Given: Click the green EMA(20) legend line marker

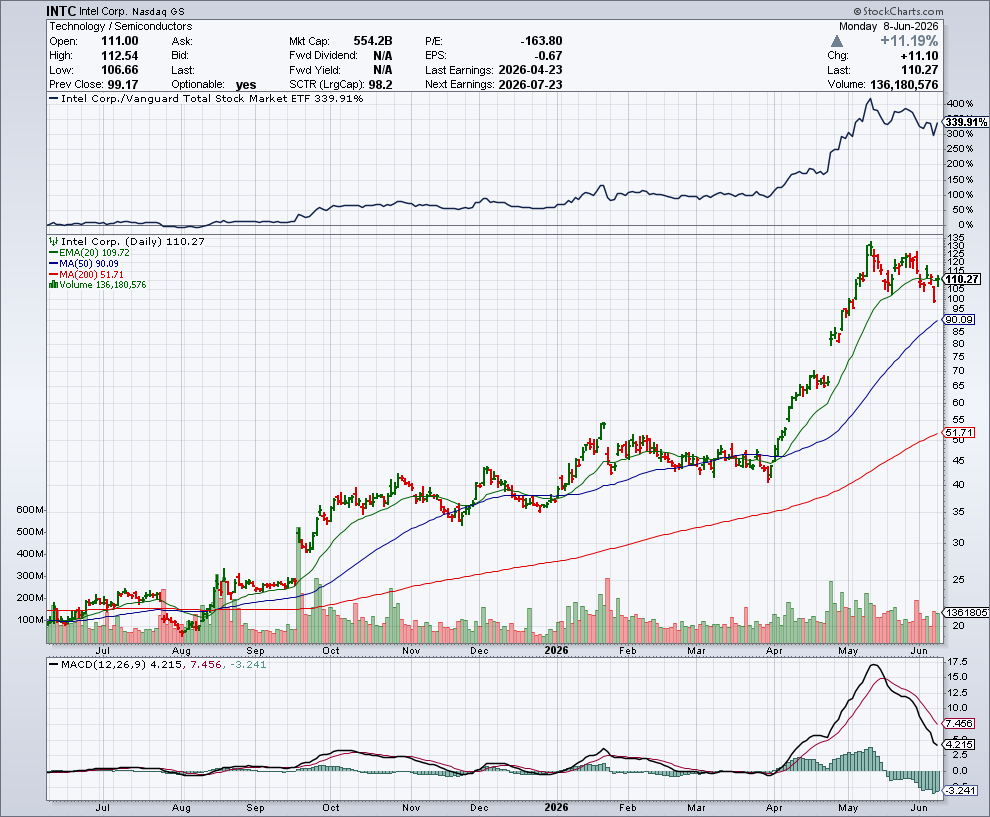Looking at the screenshot, I should click(x=54, y=253).
